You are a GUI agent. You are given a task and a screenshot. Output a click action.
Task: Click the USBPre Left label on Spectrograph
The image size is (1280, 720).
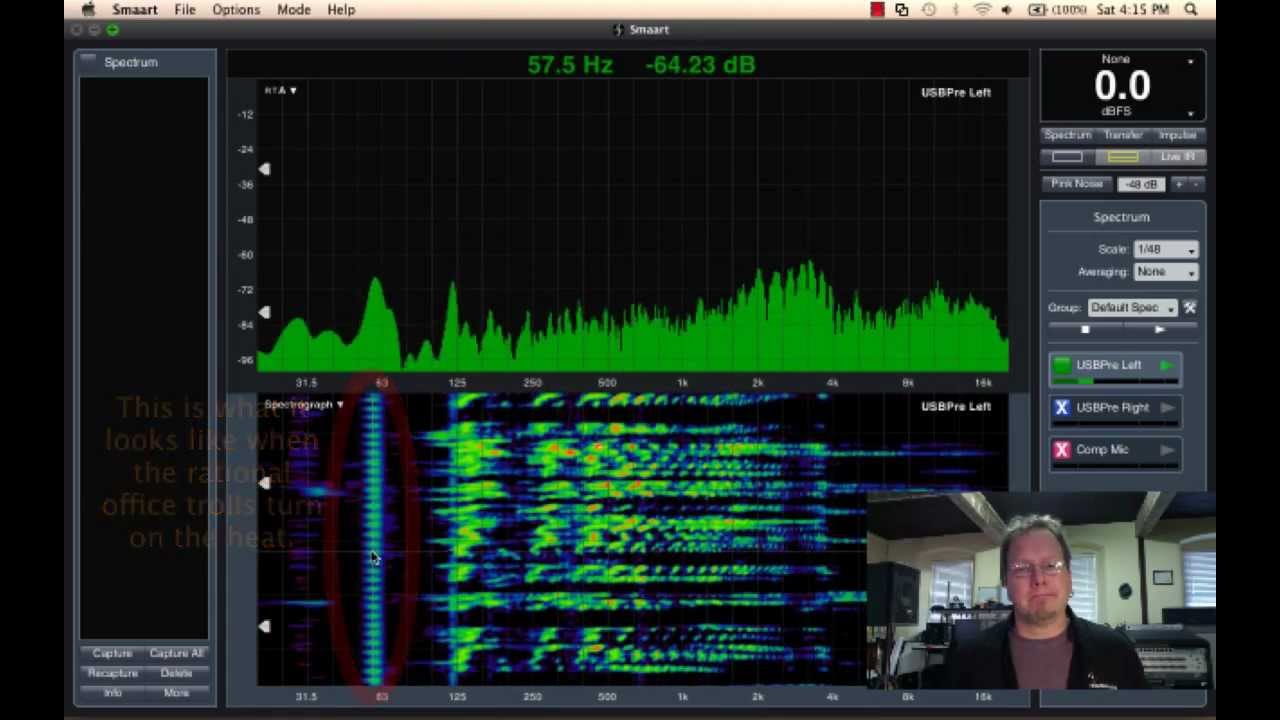pyautogui.click(x=956, y=406)
